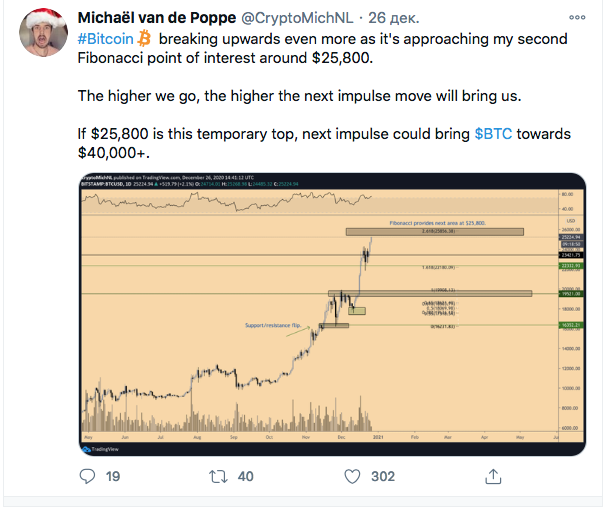The image size is (603, 507).
Task: Click the top Fibonacci 25,800 zone box
Action: [434, 232]
